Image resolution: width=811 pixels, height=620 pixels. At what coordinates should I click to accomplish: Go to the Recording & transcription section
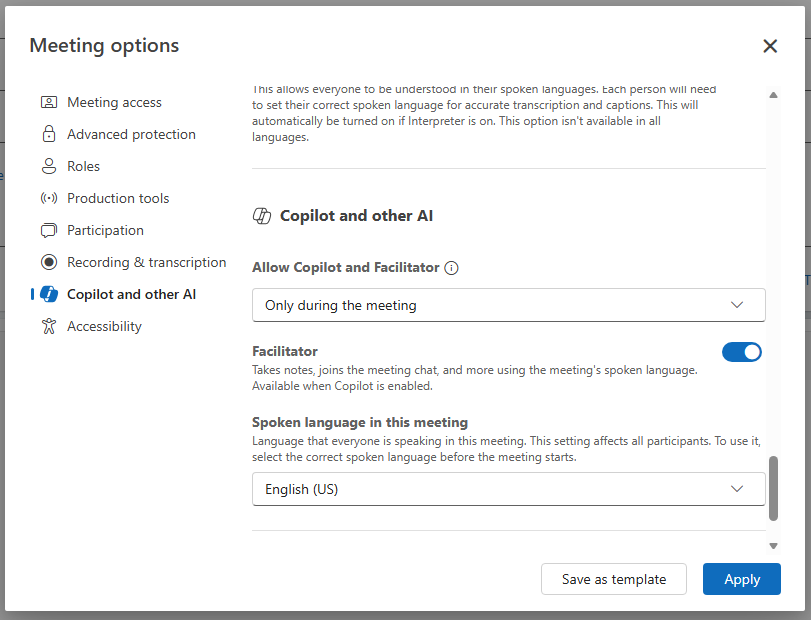point(146,262)
